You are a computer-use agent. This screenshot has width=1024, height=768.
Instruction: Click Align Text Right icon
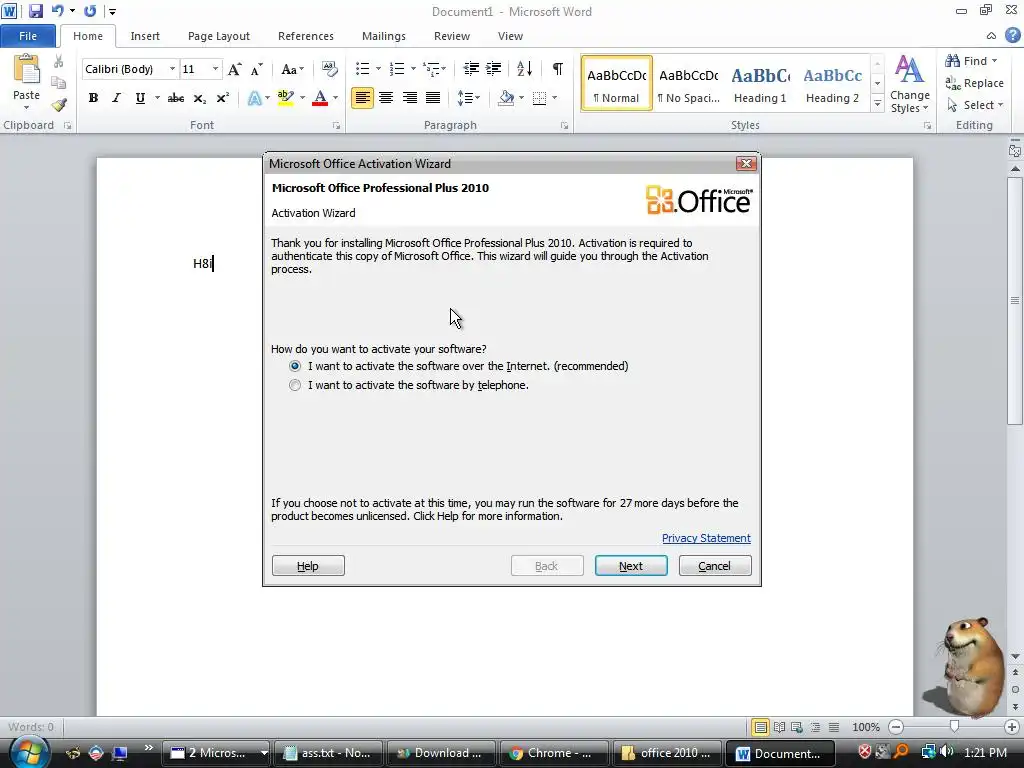click(x=409, y=98)
